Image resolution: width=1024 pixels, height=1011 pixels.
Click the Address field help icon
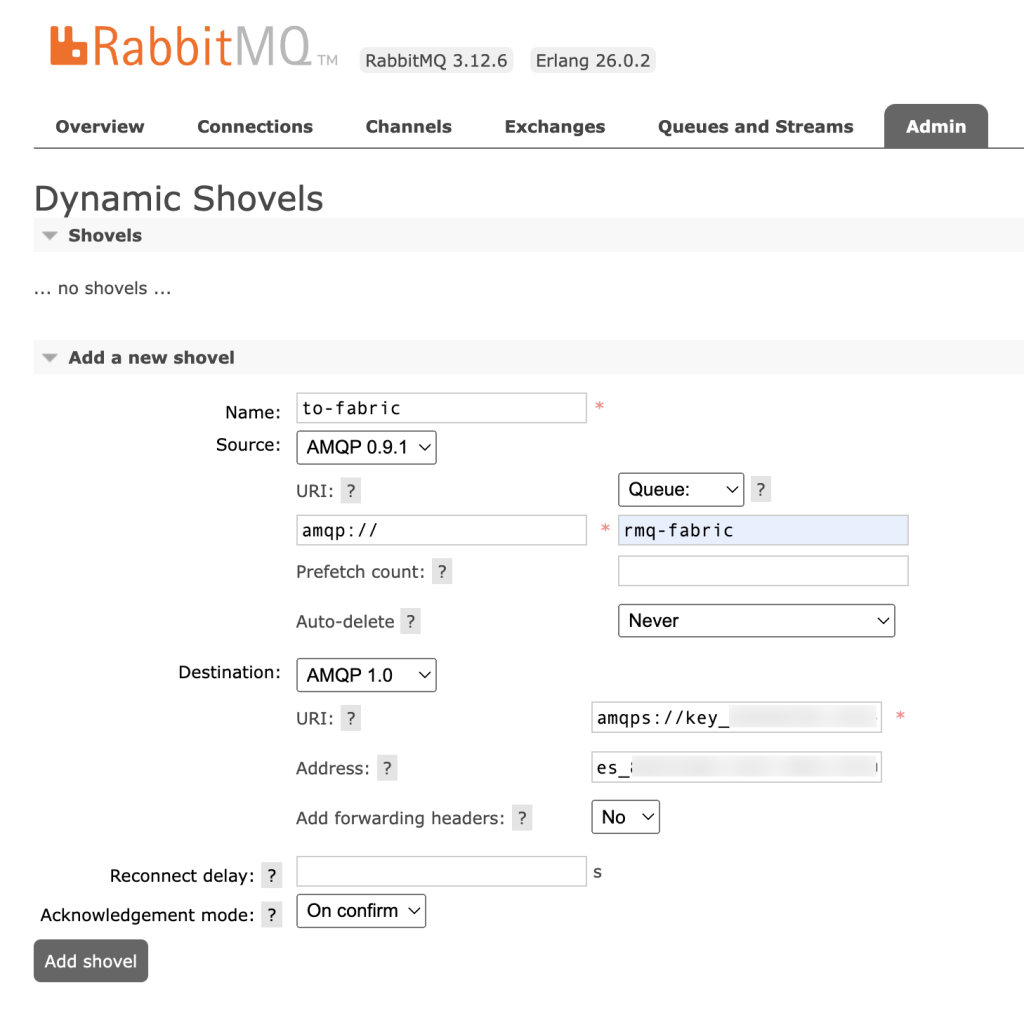click(387, 768)
